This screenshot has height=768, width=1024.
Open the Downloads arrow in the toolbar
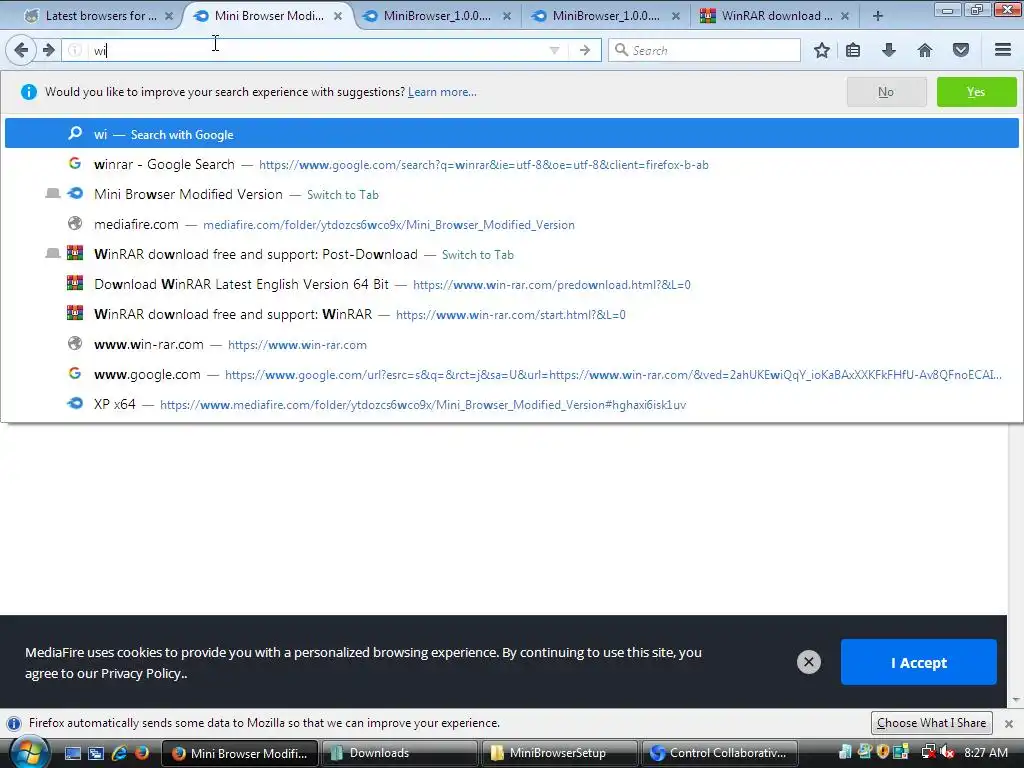tap(889, 50)
